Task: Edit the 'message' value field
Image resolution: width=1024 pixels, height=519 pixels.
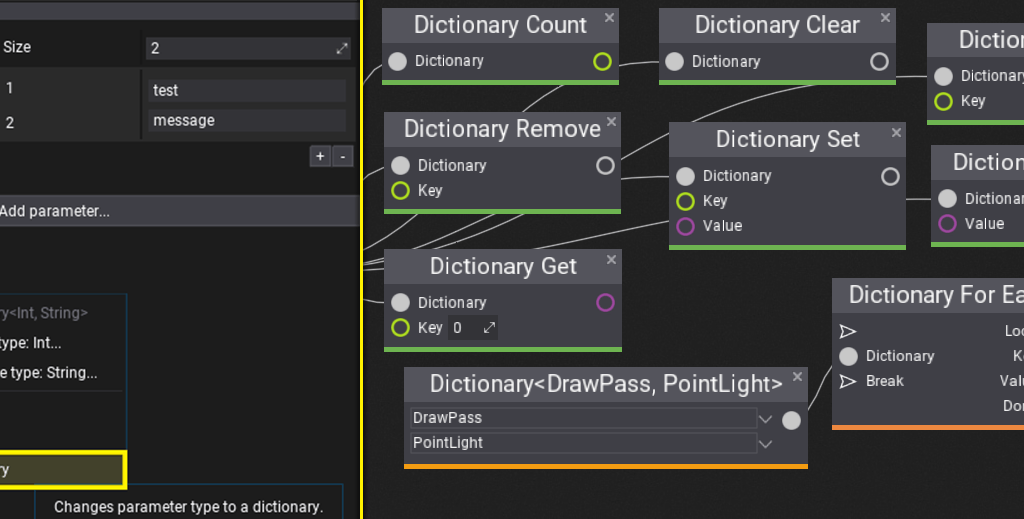Action: (x=248, y=120)
